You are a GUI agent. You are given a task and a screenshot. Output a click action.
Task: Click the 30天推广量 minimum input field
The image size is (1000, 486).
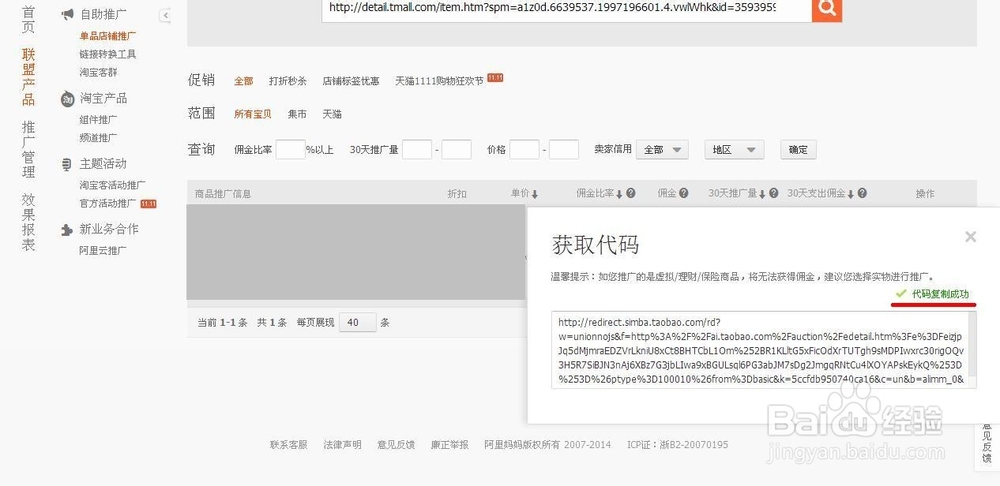coord(417,150)
